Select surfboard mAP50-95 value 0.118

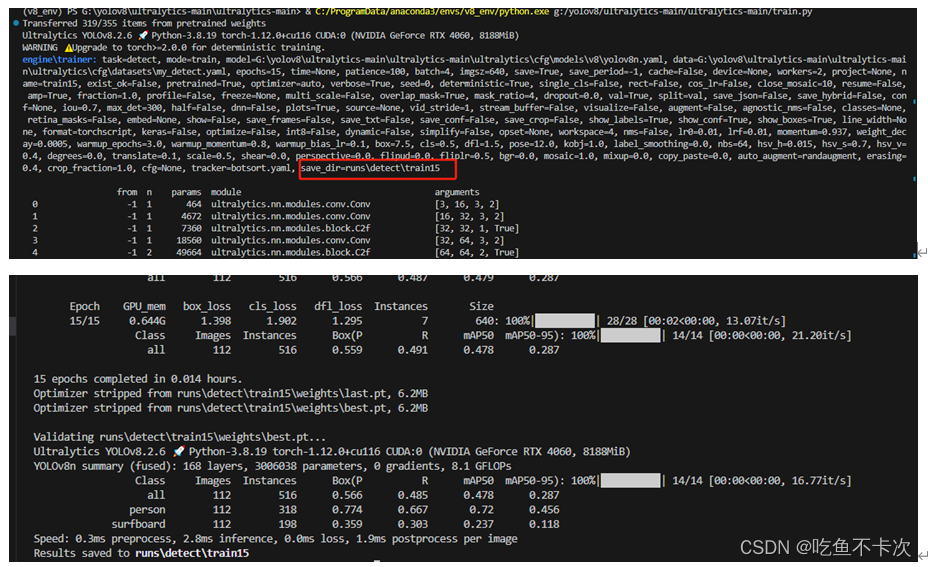pyautogui.click(x=544, y=524)
